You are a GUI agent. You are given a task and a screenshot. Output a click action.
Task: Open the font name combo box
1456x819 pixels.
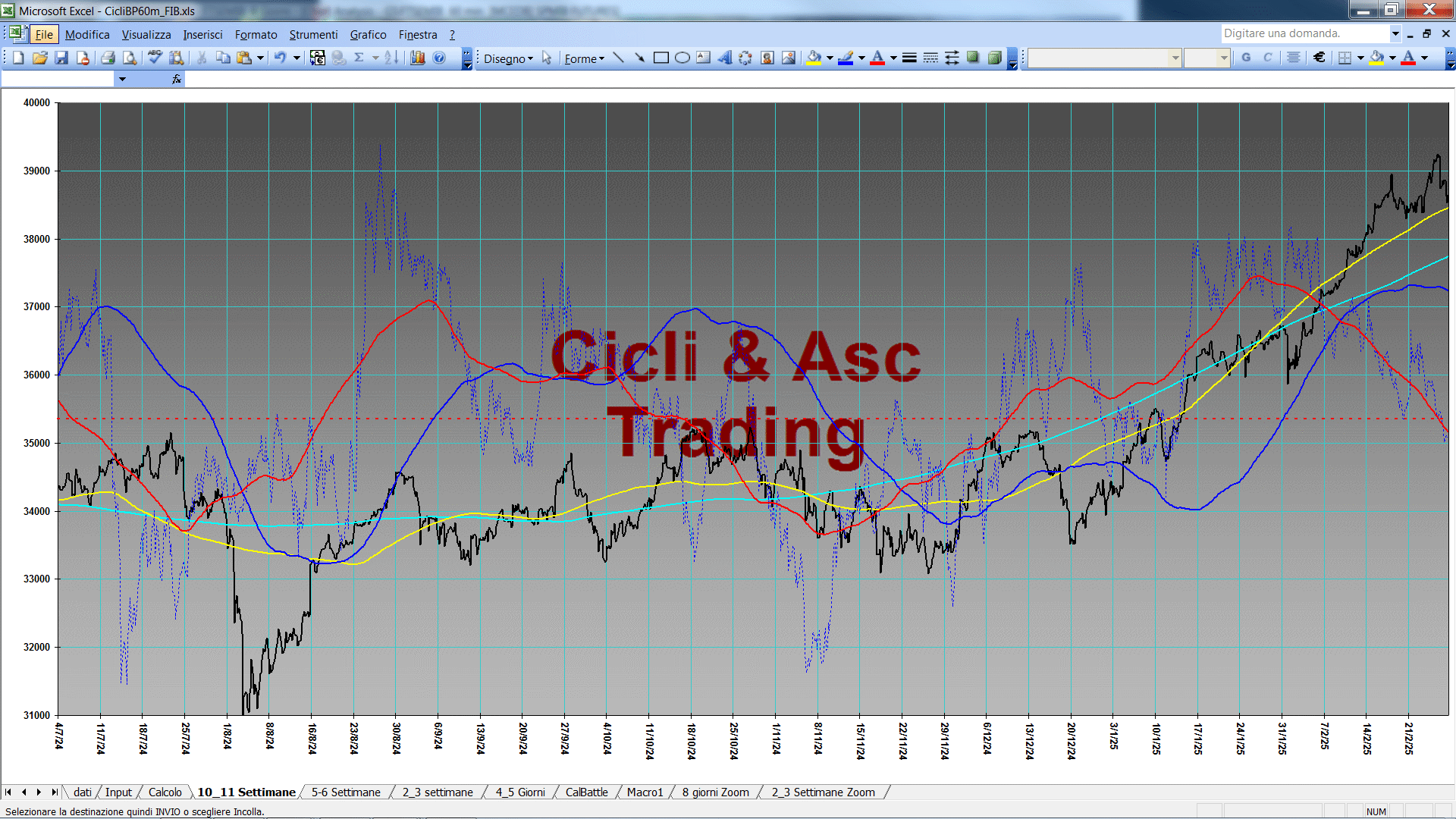(1105, 58)
